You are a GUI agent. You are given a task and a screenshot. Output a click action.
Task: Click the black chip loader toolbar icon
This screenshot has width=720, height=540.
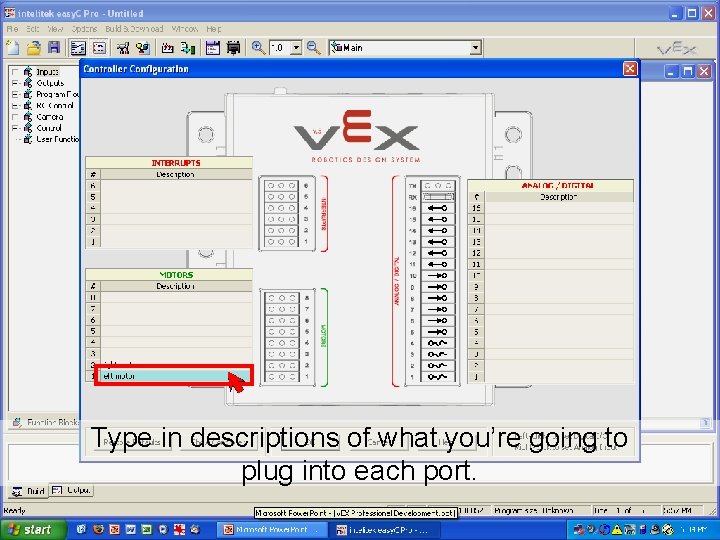click(x=234, y=48)
